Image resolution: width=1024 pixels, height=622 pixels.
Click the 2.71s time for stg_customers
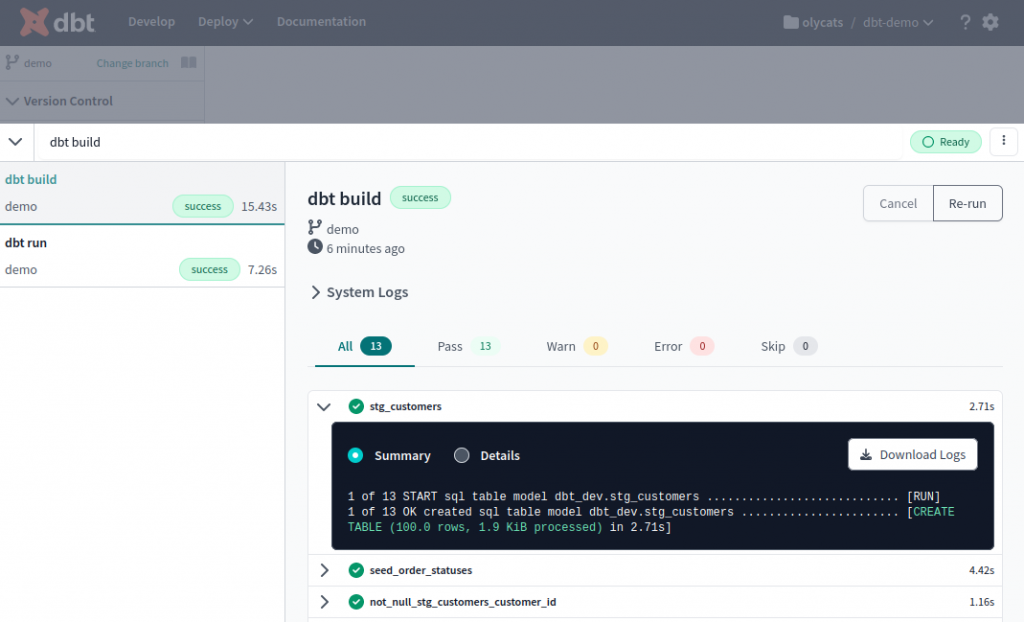[x=982, y=406]
